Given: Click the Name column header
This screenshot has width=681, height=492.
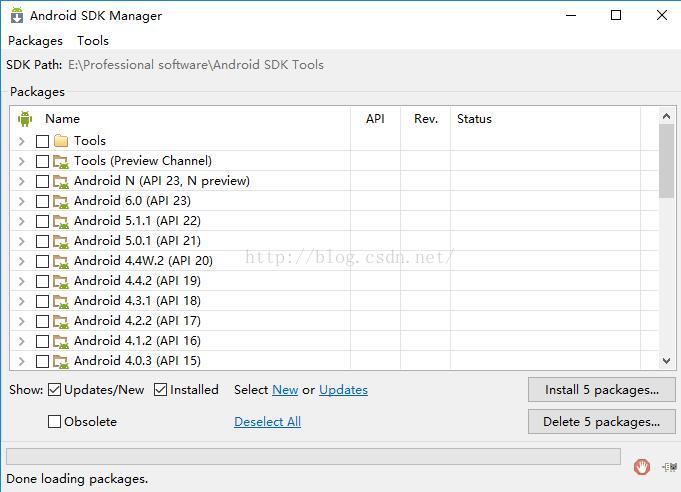Looking at the screenshot, I should click(x=180, y=119).
